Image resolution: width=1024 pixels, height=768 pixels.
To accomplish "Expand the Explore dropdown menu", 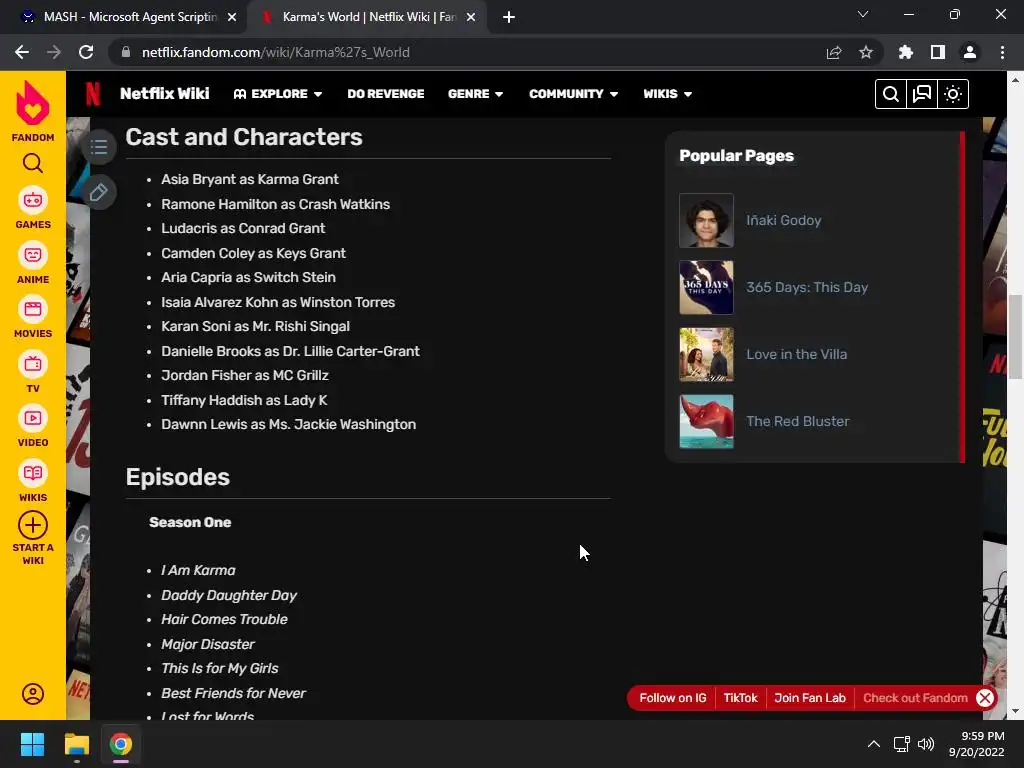I will coord(278,94).
